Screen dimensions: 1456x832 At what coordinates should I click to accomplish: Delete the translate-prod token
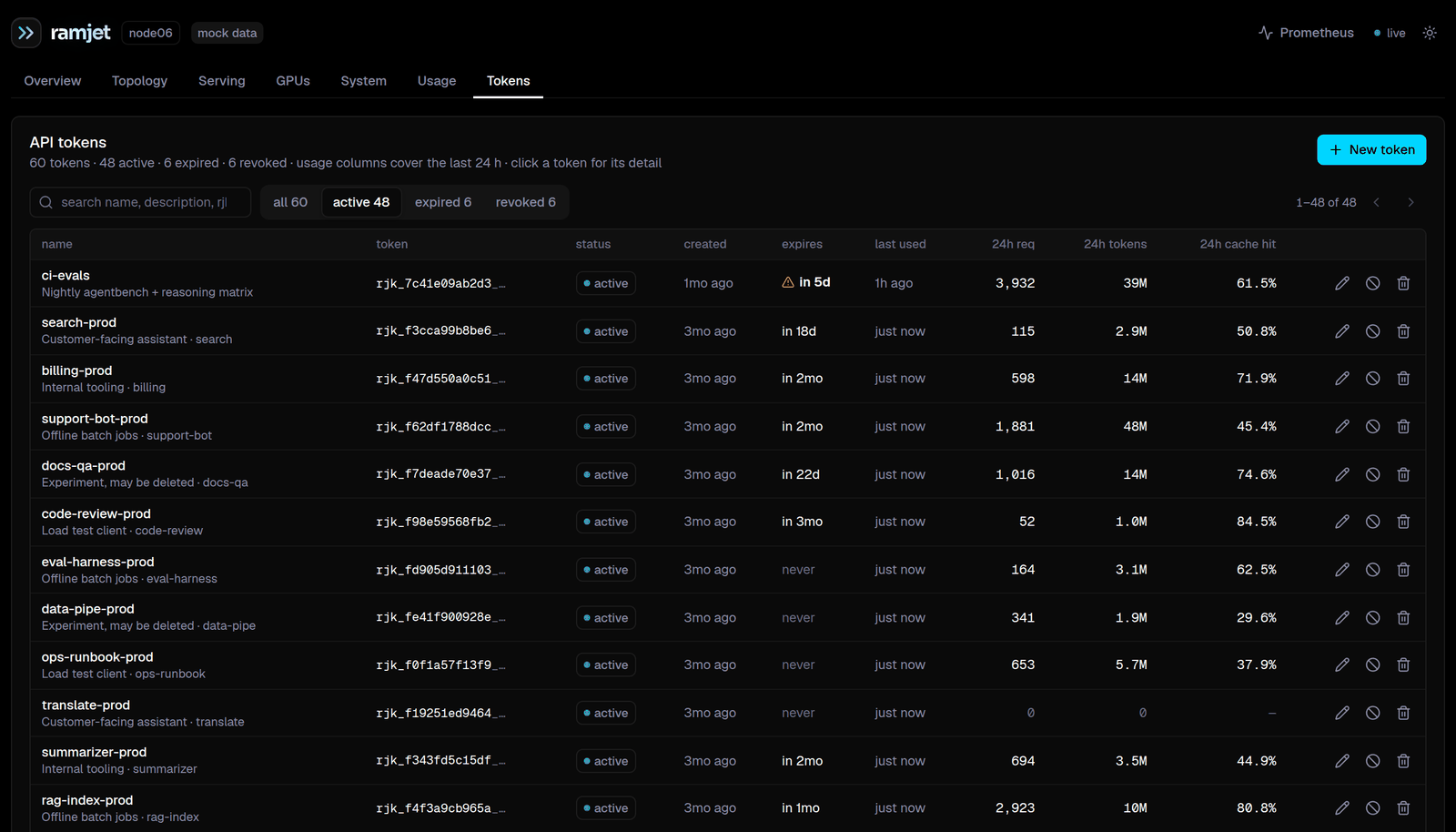[x=1403, y=713]
